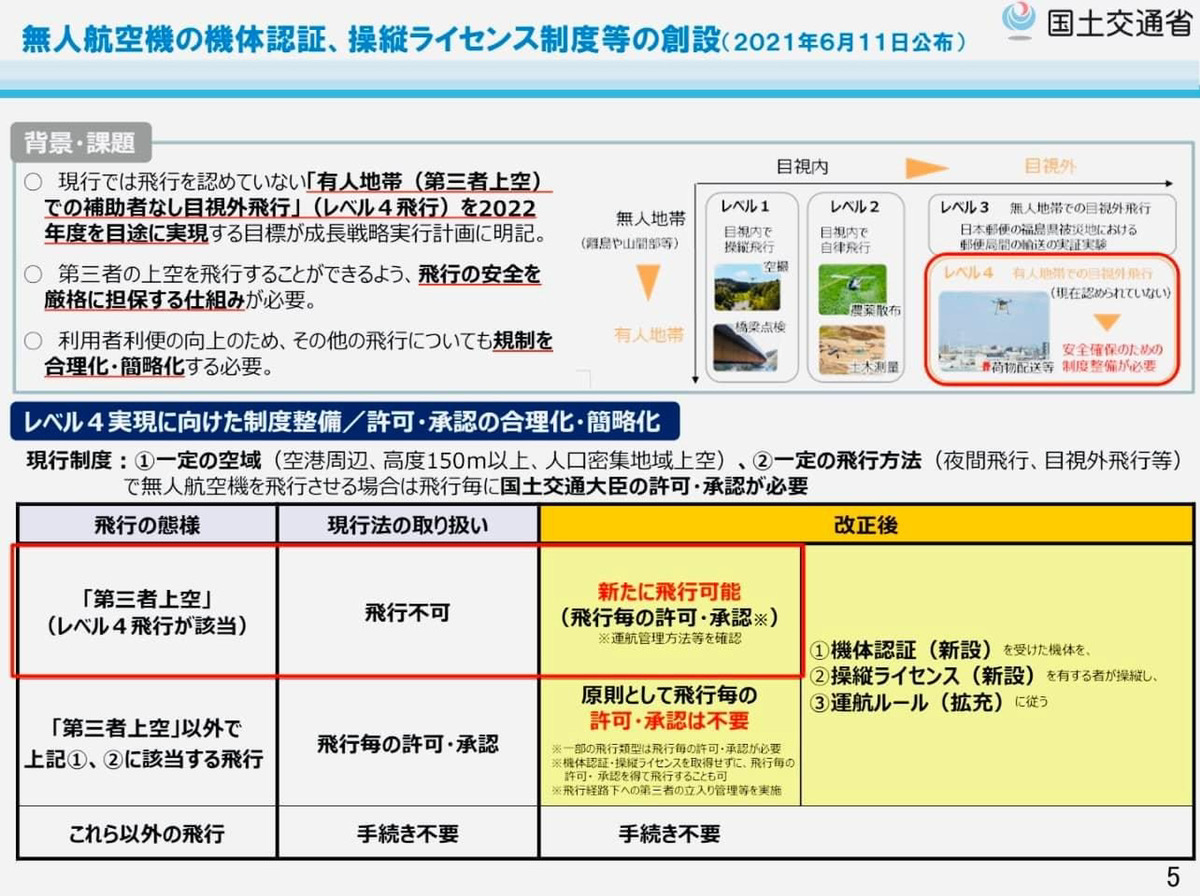Click the page number 5
Viewport: 1200px width, 896px height.
click(x=1172, y=877)
